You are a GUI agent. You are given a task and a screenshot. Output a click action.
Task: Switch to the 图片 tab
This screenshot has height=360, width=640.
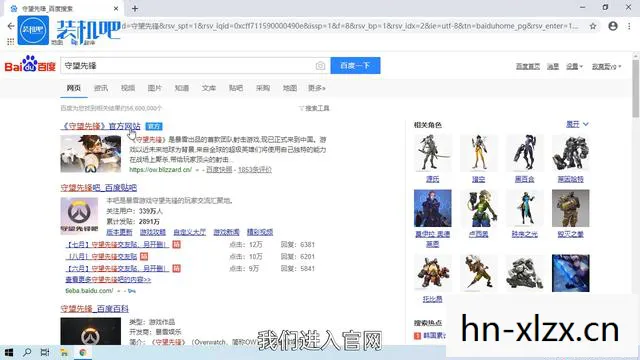pos(155,88)
